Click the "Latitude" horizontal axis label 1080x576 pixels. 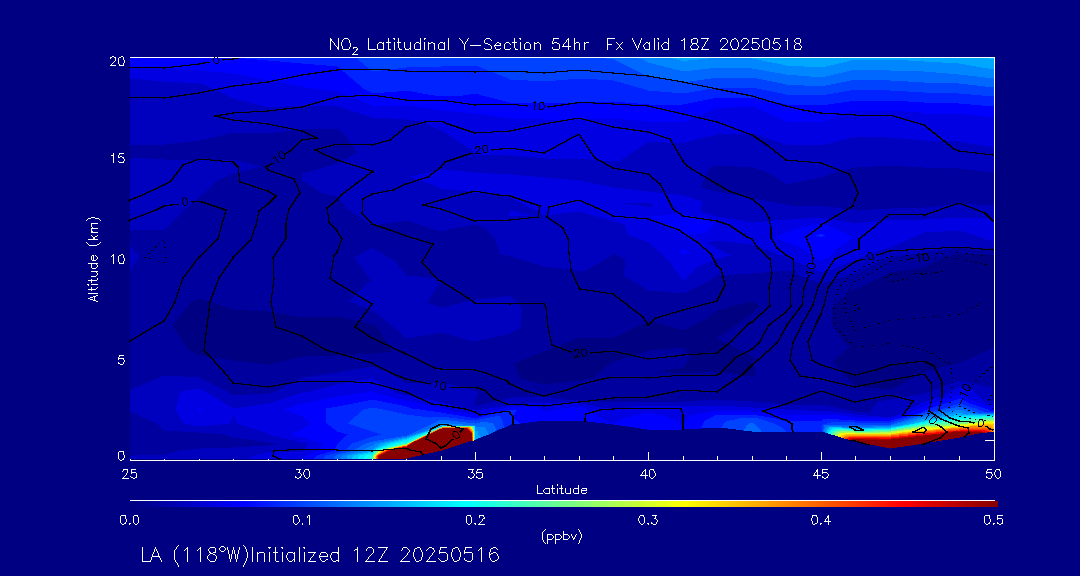pos(561,490)
